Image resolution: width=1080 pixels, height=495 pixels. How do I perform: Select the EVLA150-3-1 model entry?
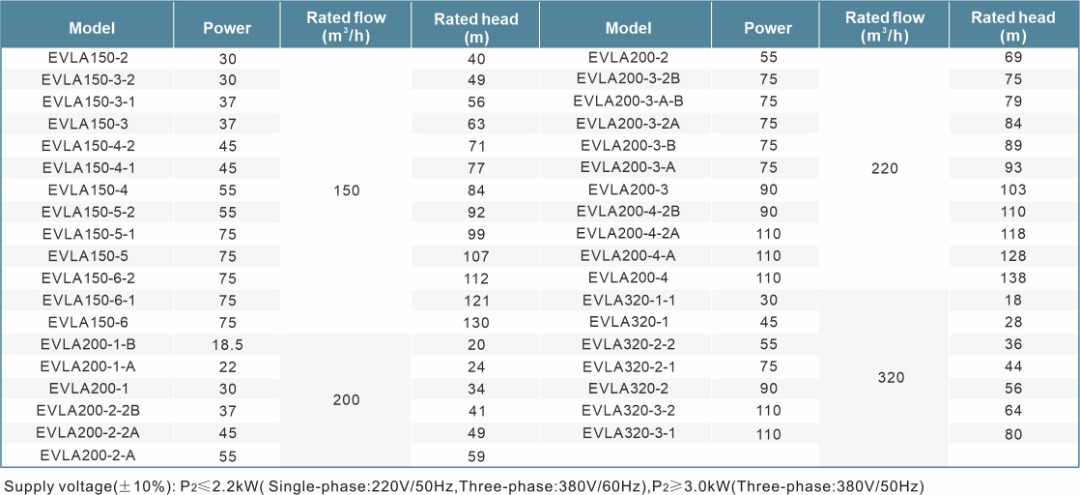86,102
